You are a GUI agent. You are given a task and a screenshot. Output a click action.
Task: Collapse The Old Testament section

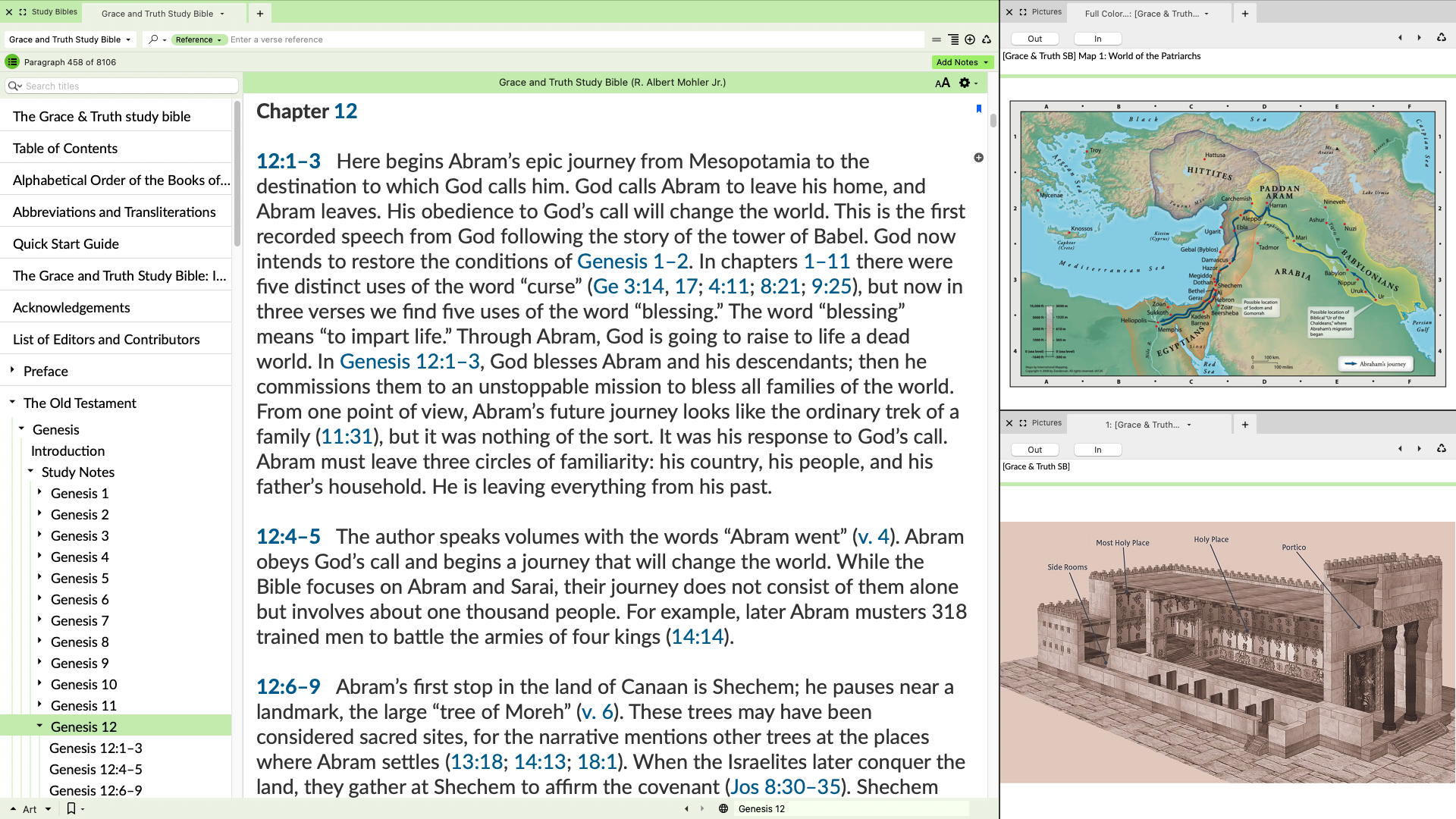tap(12, 402)
